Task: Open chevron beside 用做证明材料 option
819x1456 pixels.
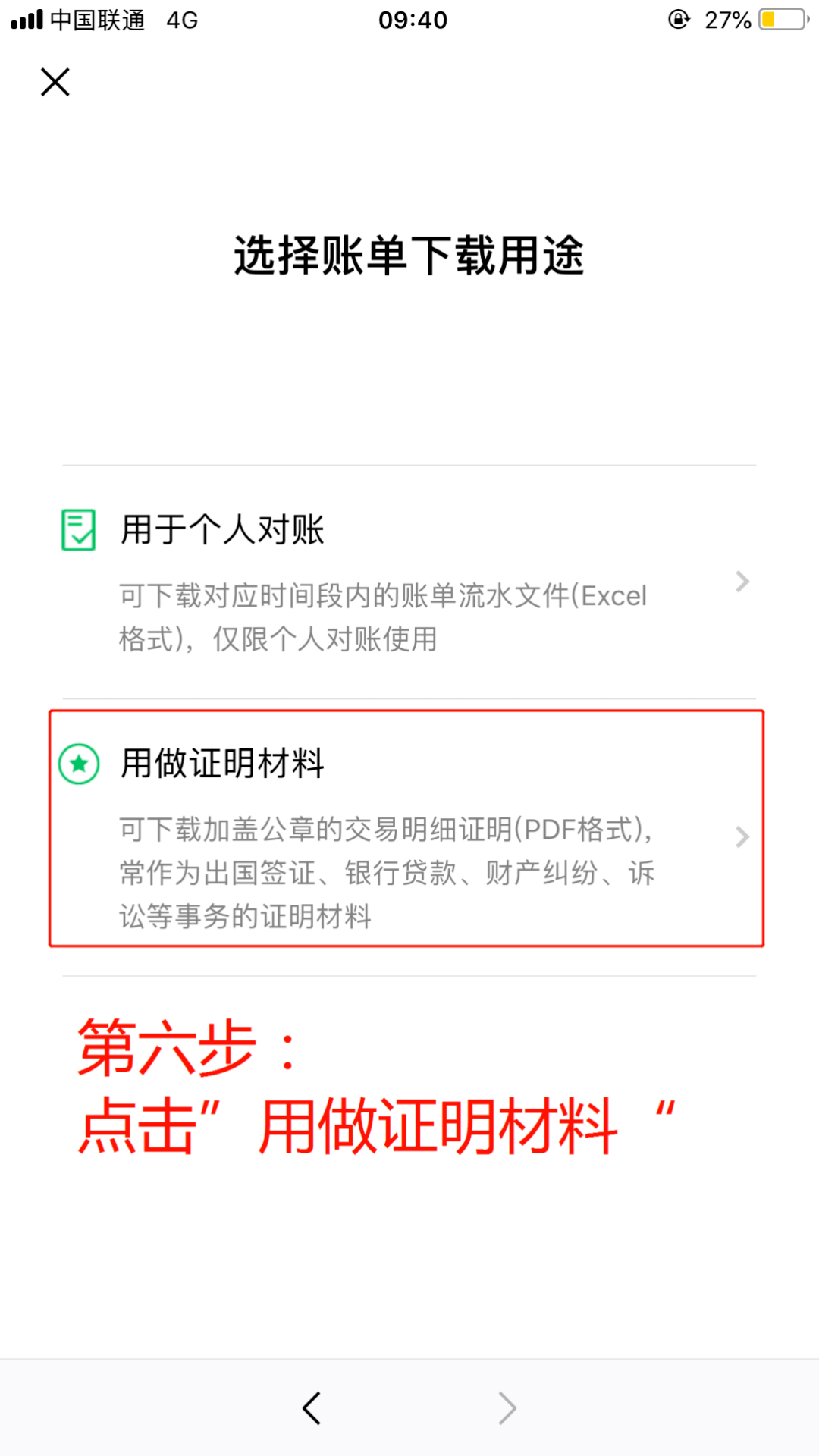Action: click(x=742, y=837)
